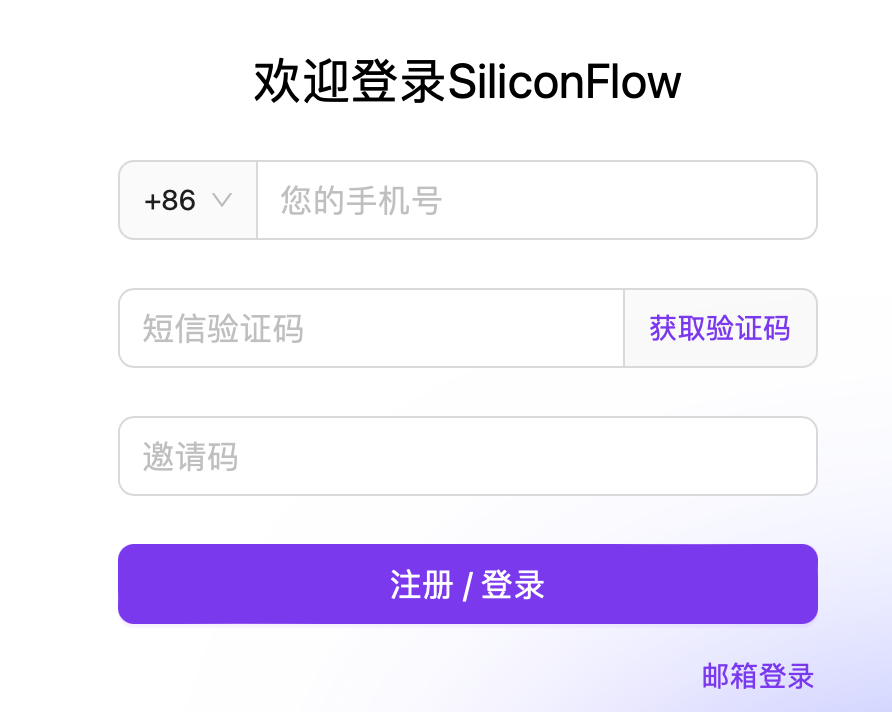Open the email login option link
The image size is (892, 712).
point(758,676)
